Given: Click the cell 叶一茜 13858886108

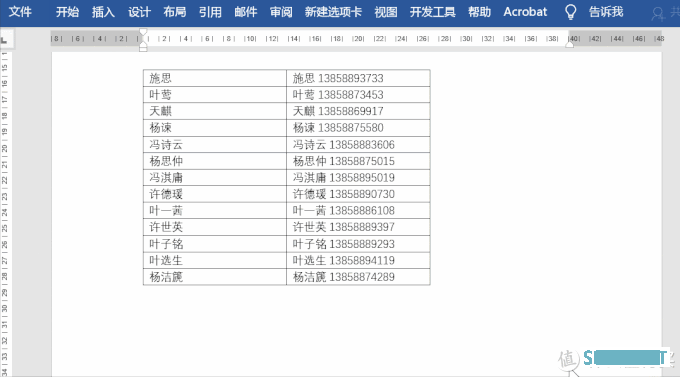Looking at the screenshot, I should pyautogui.click(x=358, y=210).
